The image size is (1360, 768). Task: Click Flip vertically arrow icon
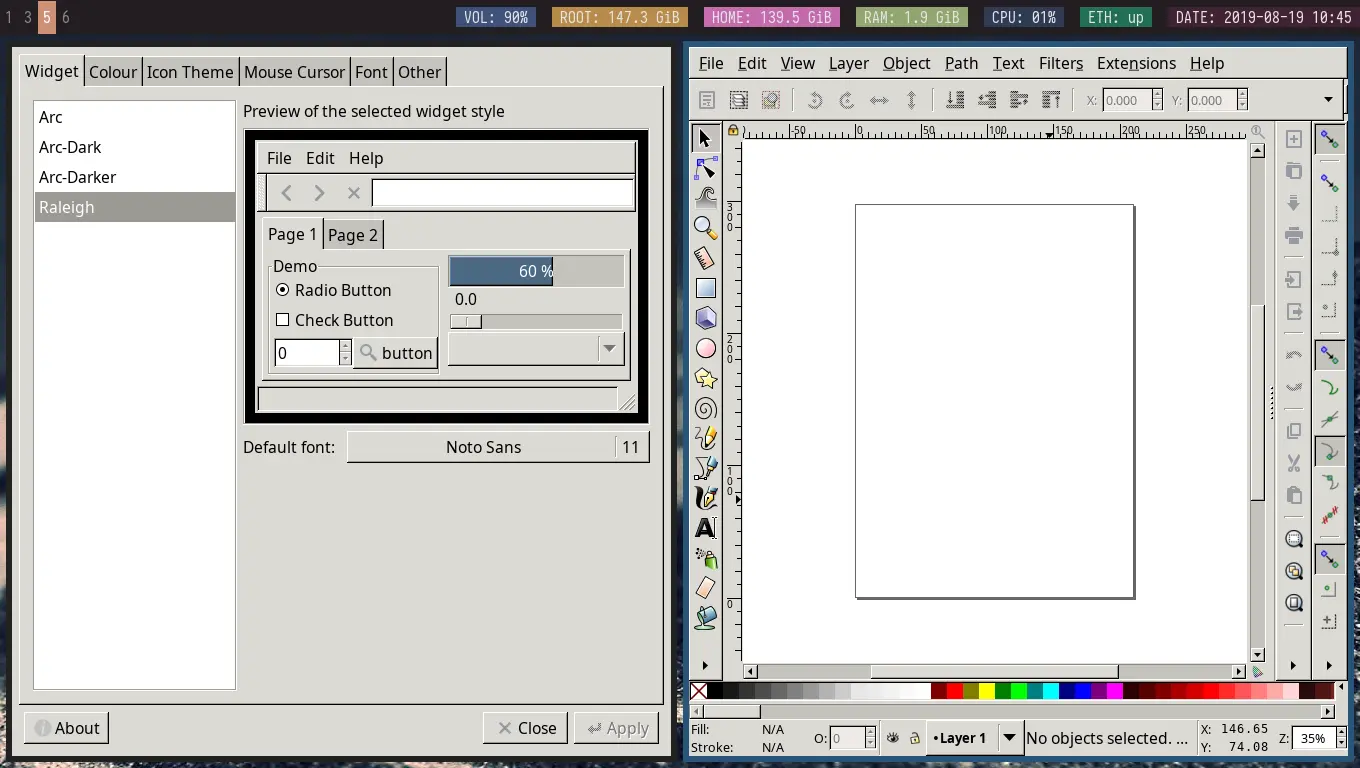point(911,100)
